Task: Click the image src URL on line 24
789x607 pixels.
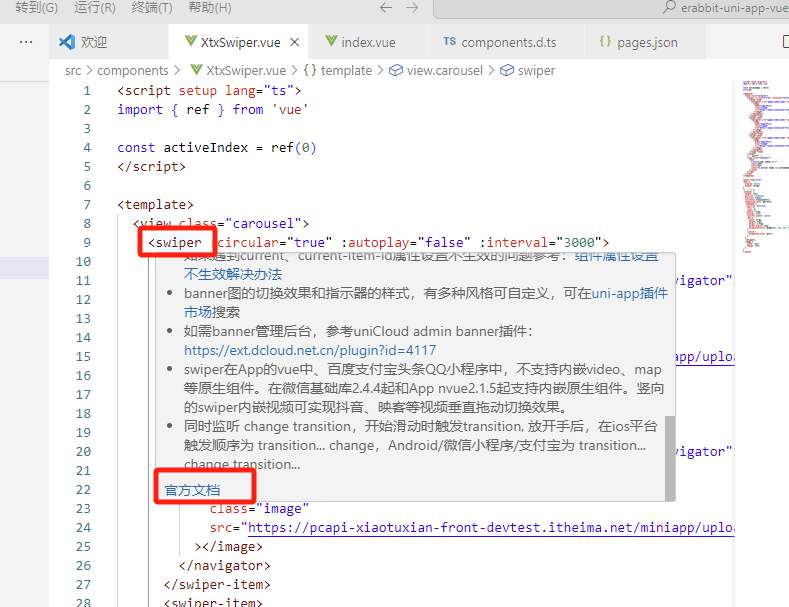Action: point(491,527)
